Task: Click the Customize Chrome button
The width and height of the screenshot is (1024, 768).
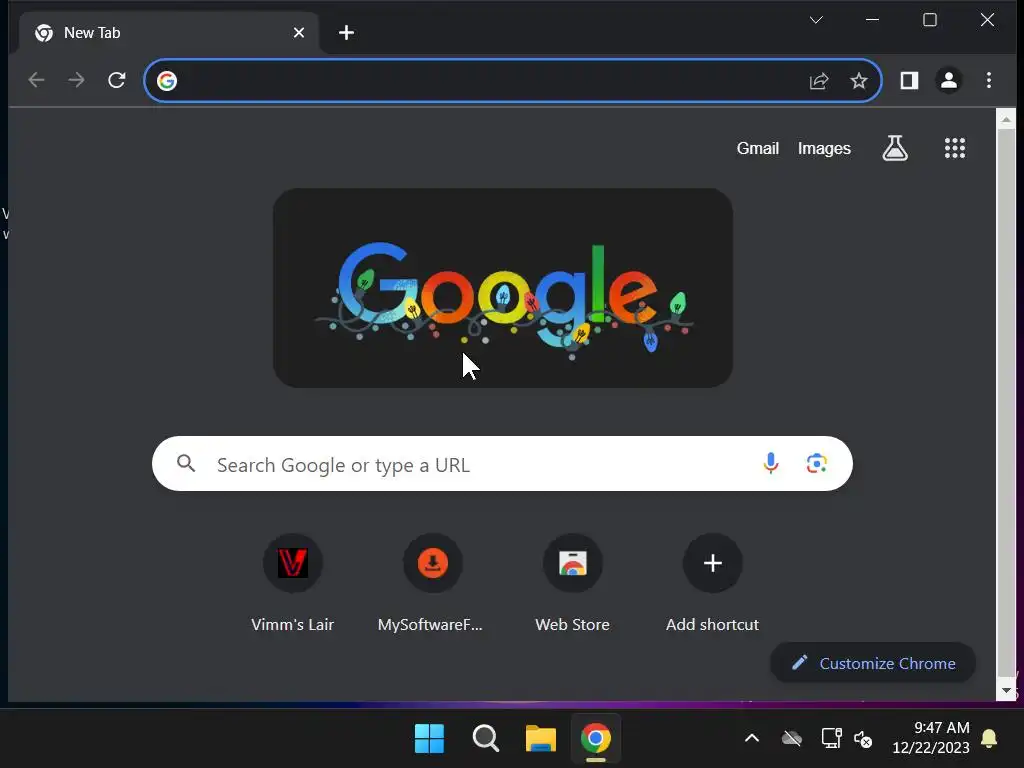Action: coord(873,663)
